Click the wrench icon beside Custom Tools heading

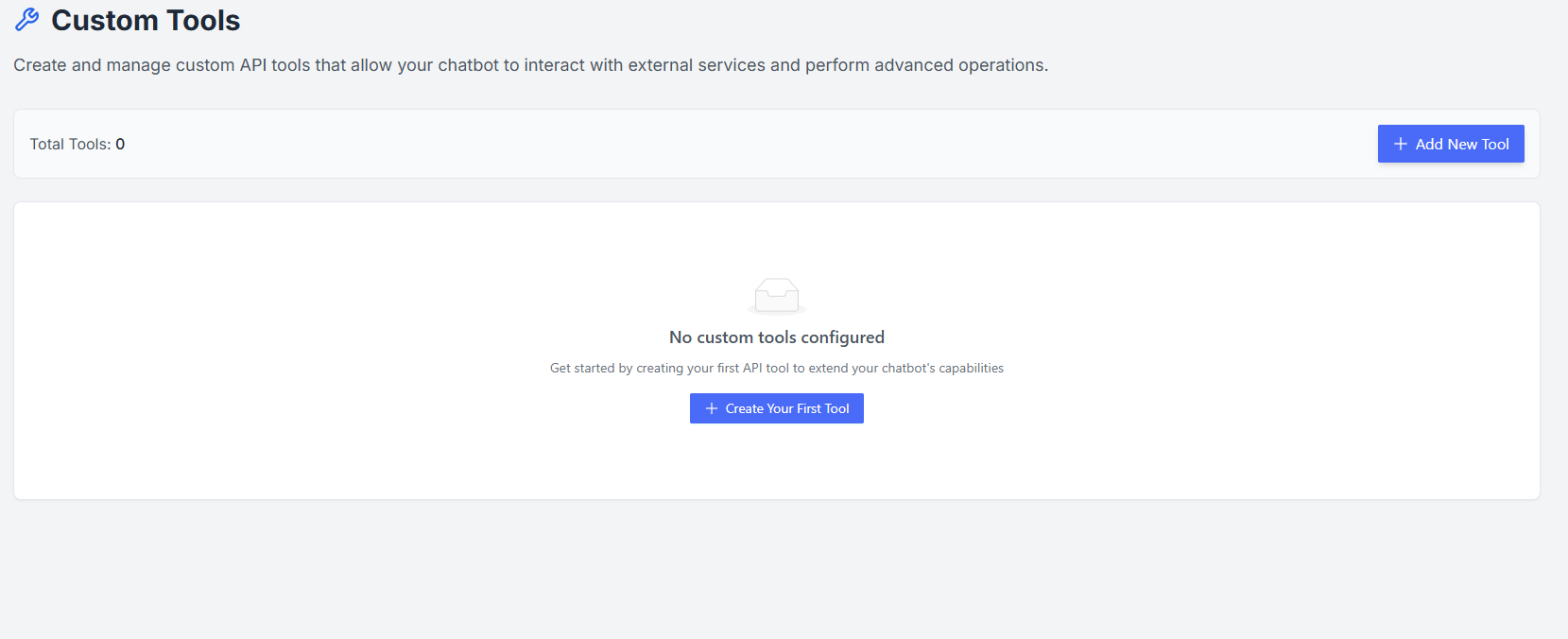click(26, 19)
